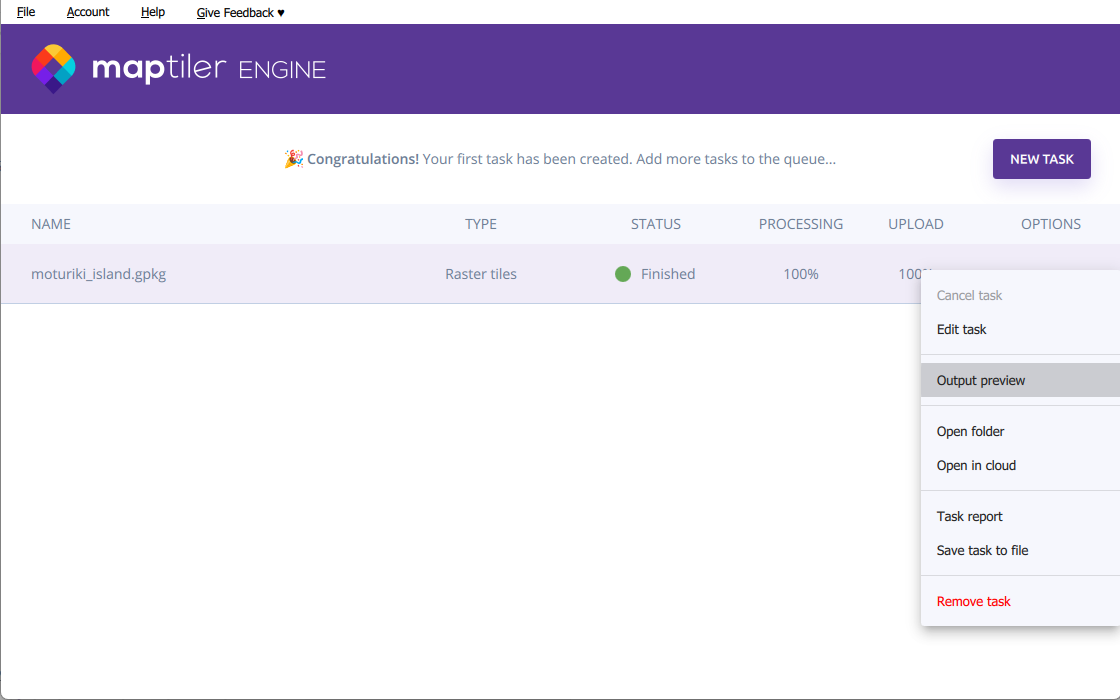This screenshot has height=700, width=1120.
Task: Choose Edit task from context menu
Action: pos(961,329)
